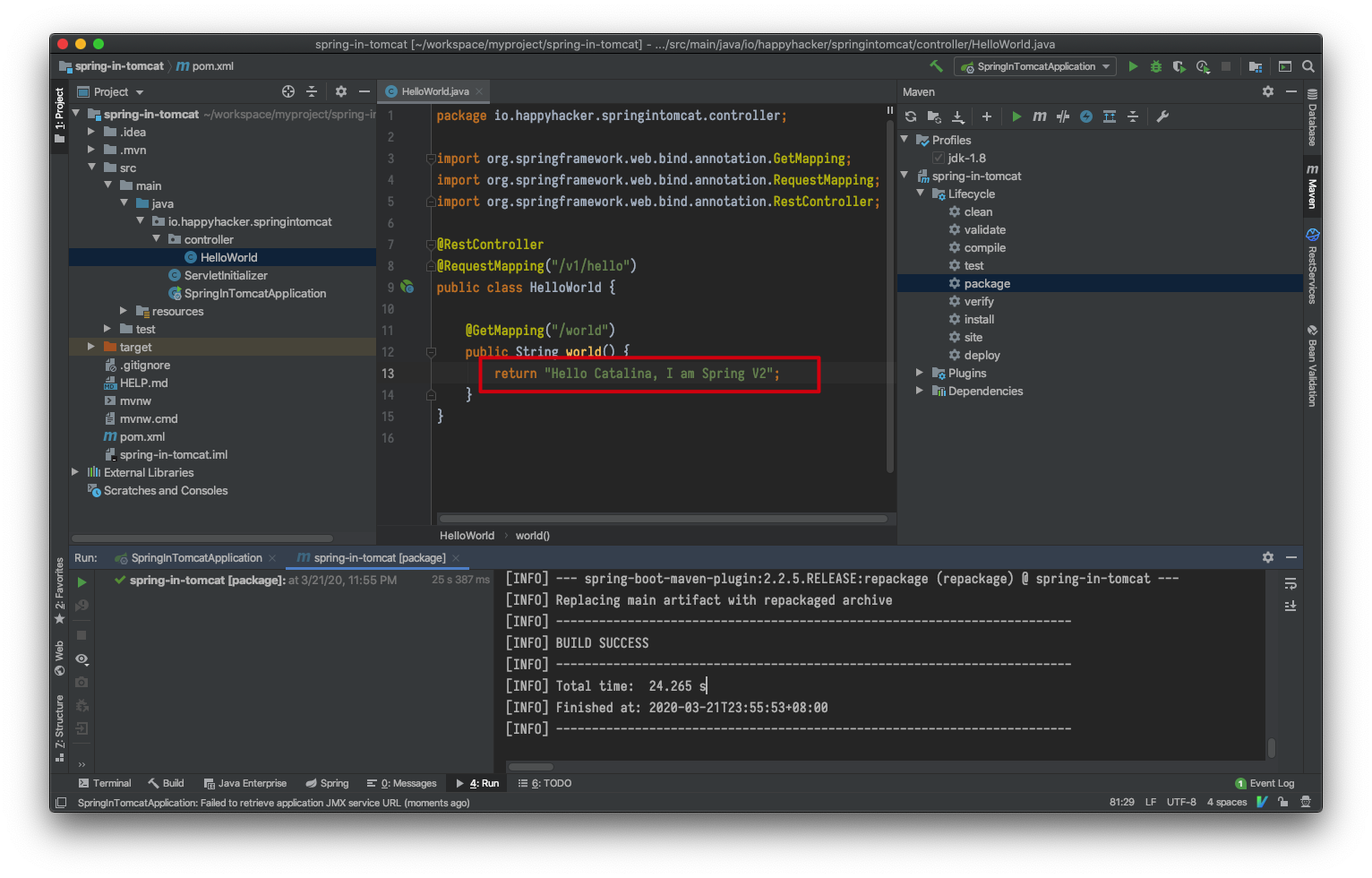Viewport: 1372px width, 878px height.
Task: Run SpringInTomcatApplication with the green play icon
Action: click(1133, 66)
